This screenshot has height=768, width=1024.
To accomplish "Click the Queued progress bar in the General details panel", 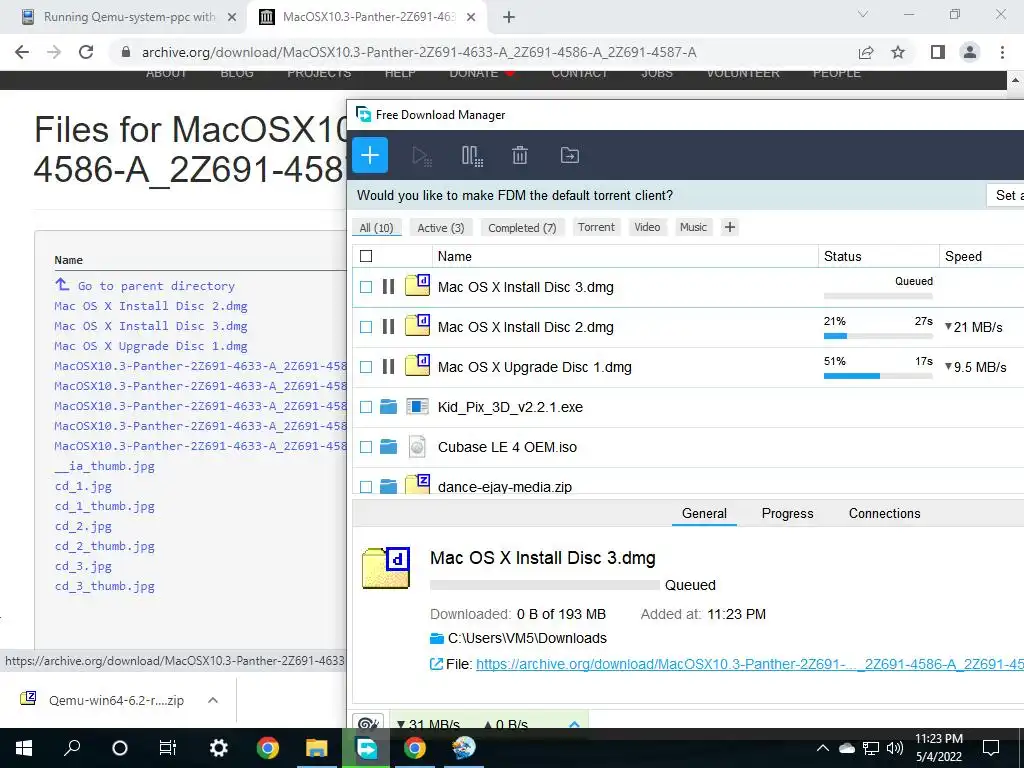I will pos(545,585).
